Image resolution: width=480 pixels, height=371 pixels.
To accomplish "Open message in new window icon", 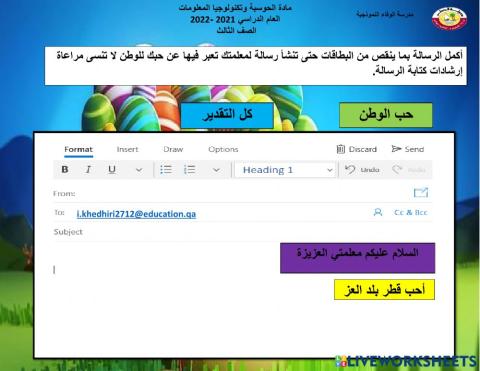I will 421,192.
